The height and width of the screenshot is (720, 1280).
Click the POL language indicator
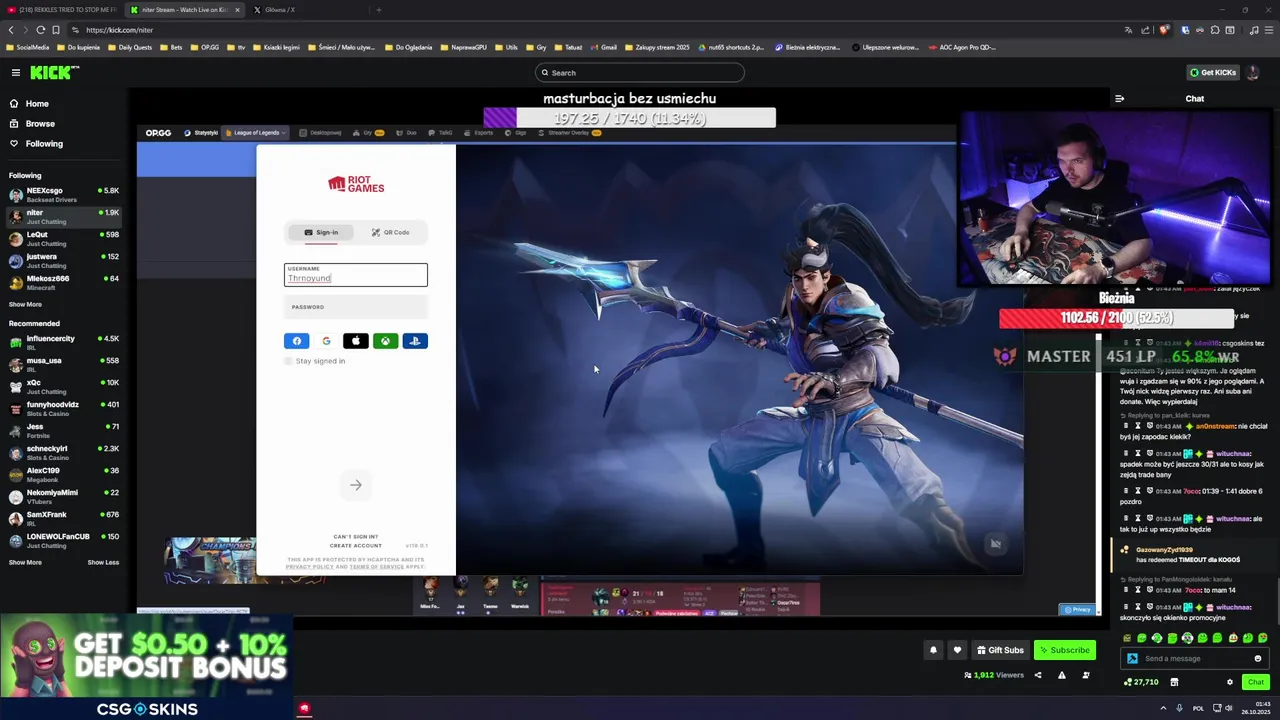[1197, 708]
